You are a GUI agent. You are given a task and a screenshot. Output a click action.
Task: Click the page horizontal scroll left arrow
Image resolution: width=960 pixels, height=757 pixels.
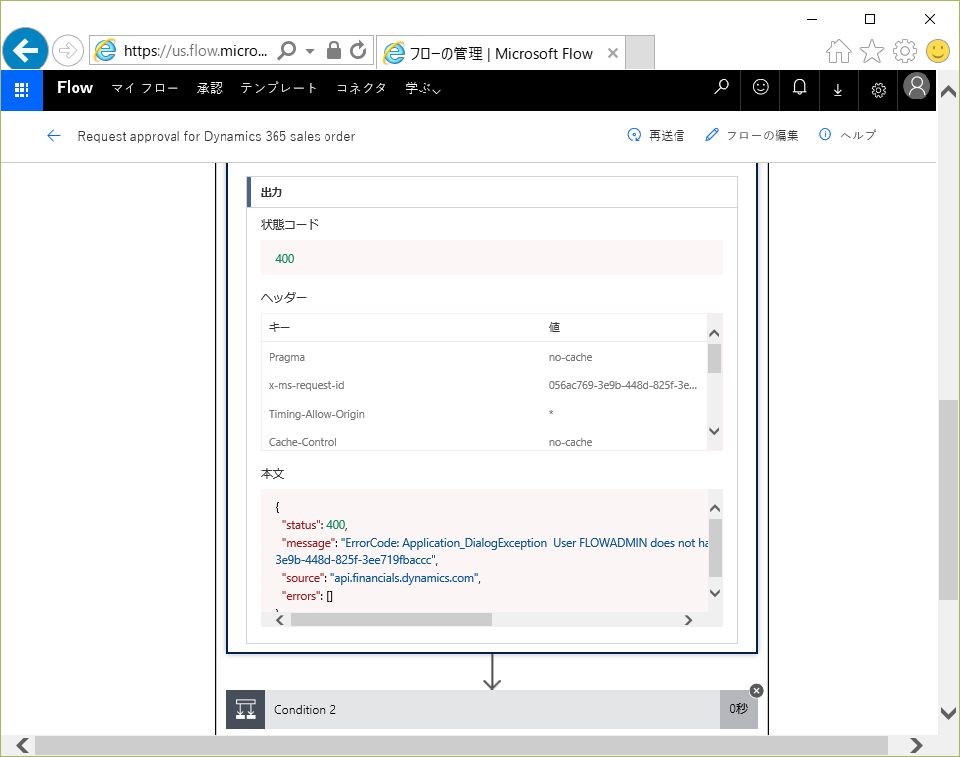22,745
